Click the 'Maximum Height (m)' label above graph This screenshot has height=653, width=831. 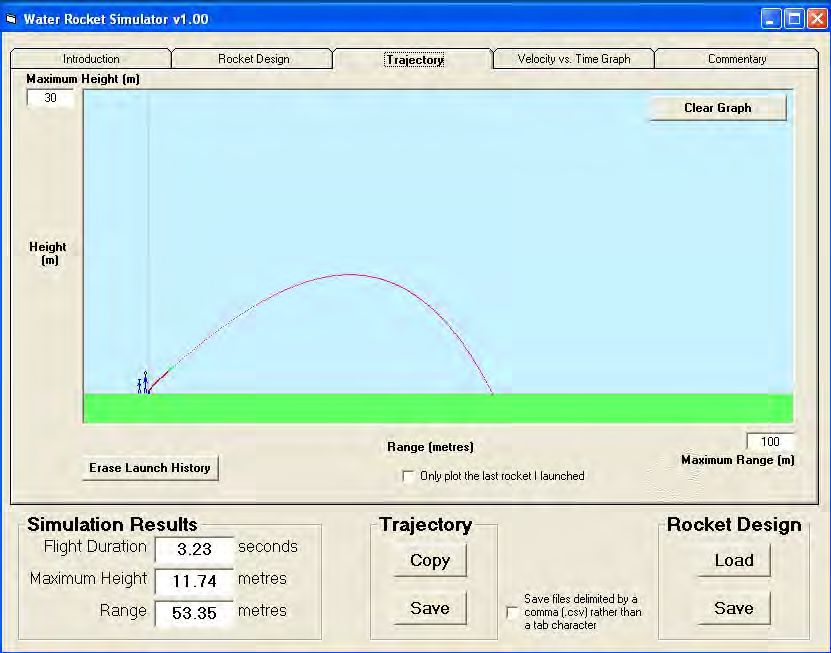coord(83,79)
